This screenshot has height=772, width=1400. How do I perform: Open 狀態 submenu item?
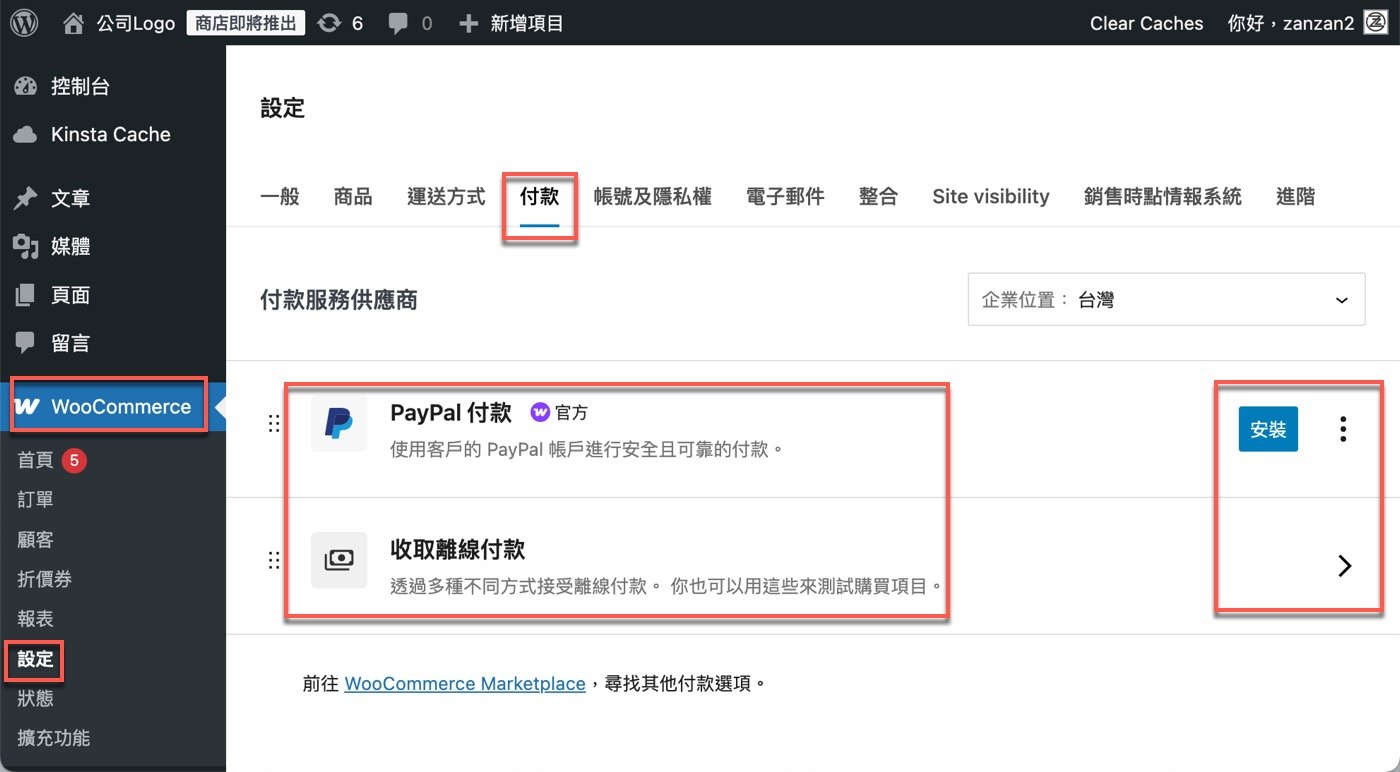(36, 698)
